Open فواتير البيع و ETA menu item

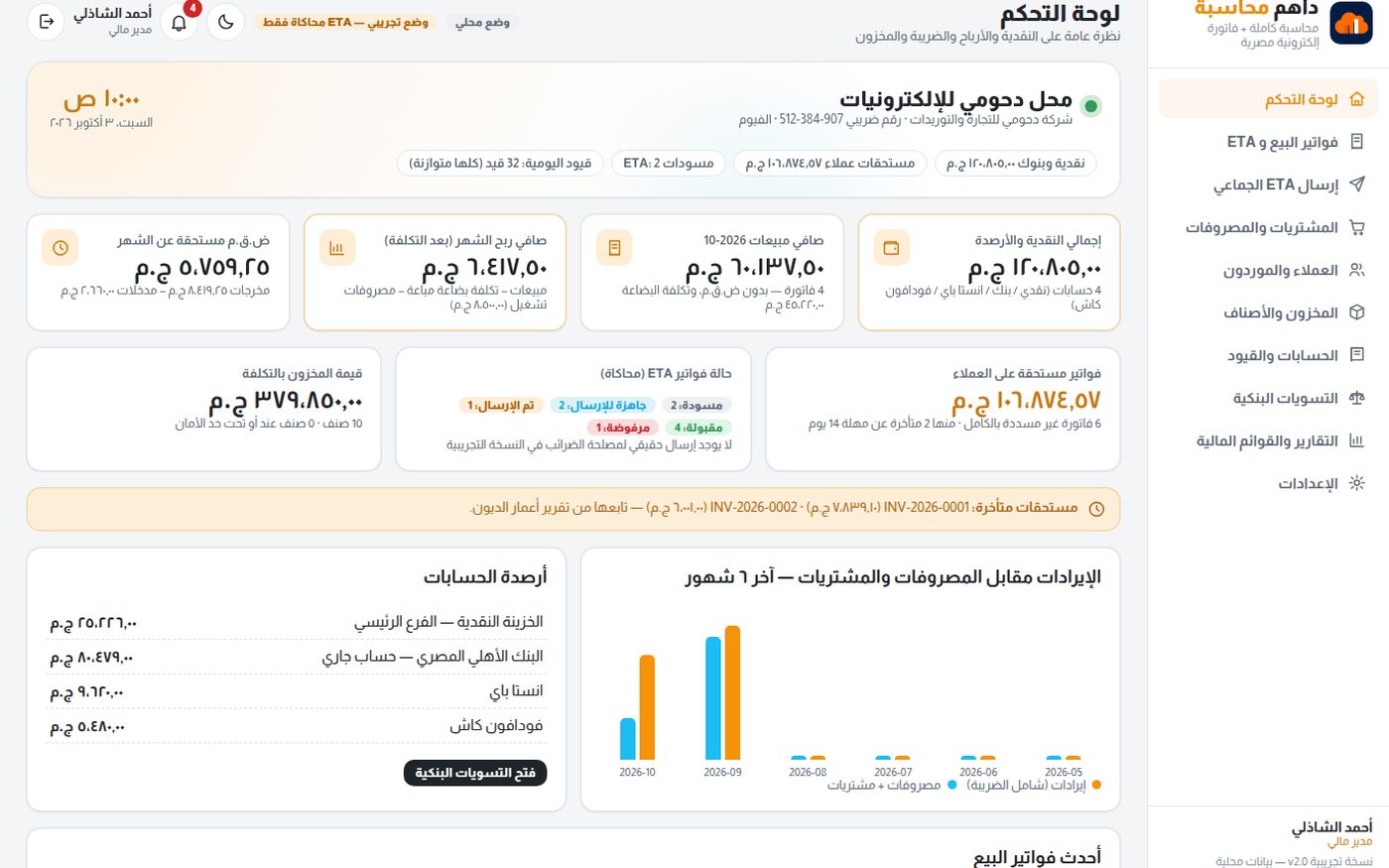pyautogui.click(x=1267, y=142)
